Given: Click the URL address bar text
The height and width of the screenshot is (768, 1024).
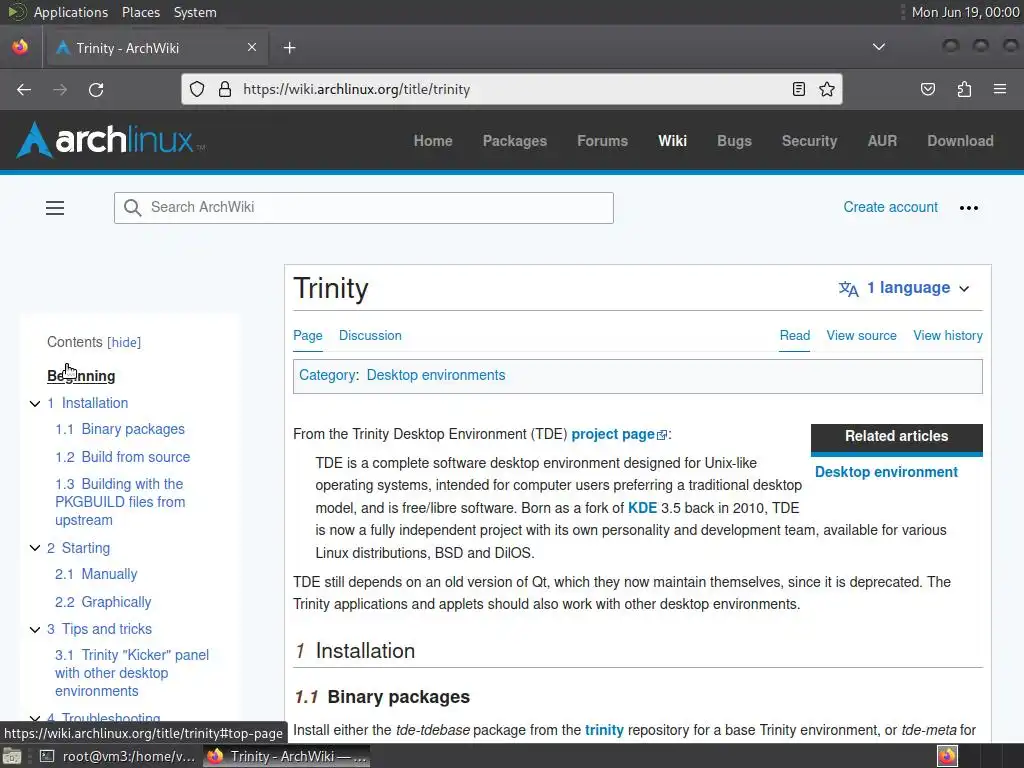Looking at the screenshot, I should click(x=357, y=89).
